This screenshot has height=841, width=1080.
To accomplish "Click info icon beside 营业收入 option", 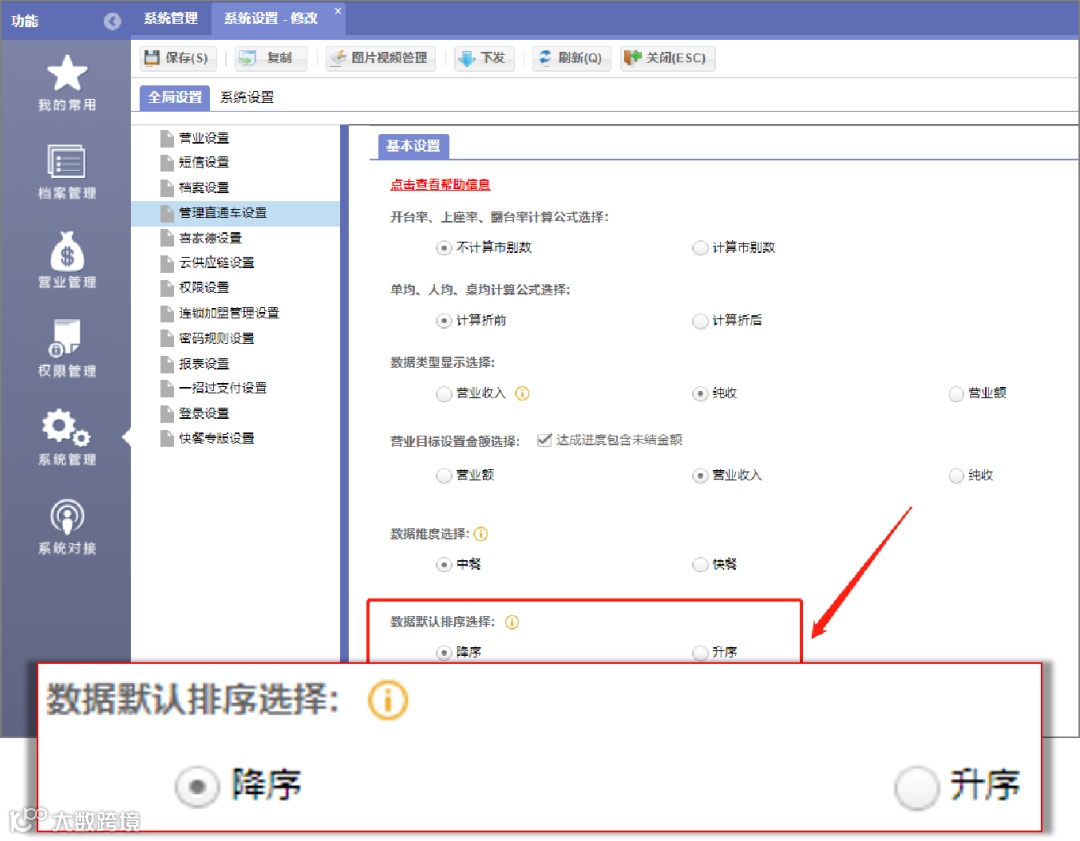I will [522, 394].
